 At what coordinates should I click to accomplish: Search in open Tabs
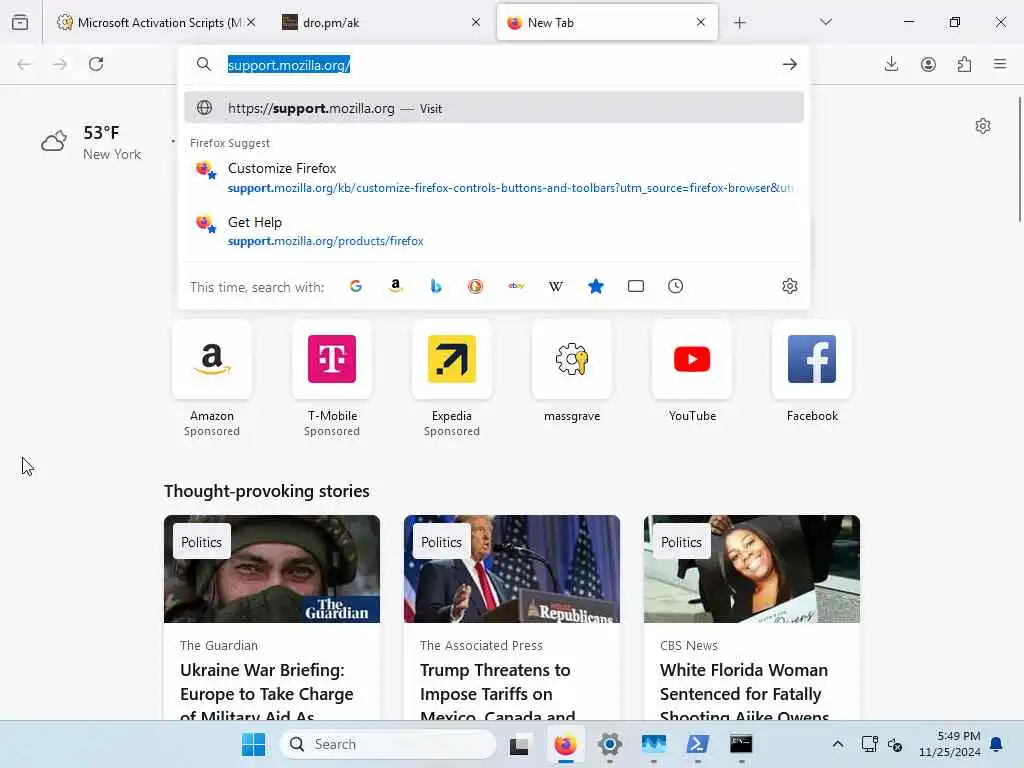(635, 286)
